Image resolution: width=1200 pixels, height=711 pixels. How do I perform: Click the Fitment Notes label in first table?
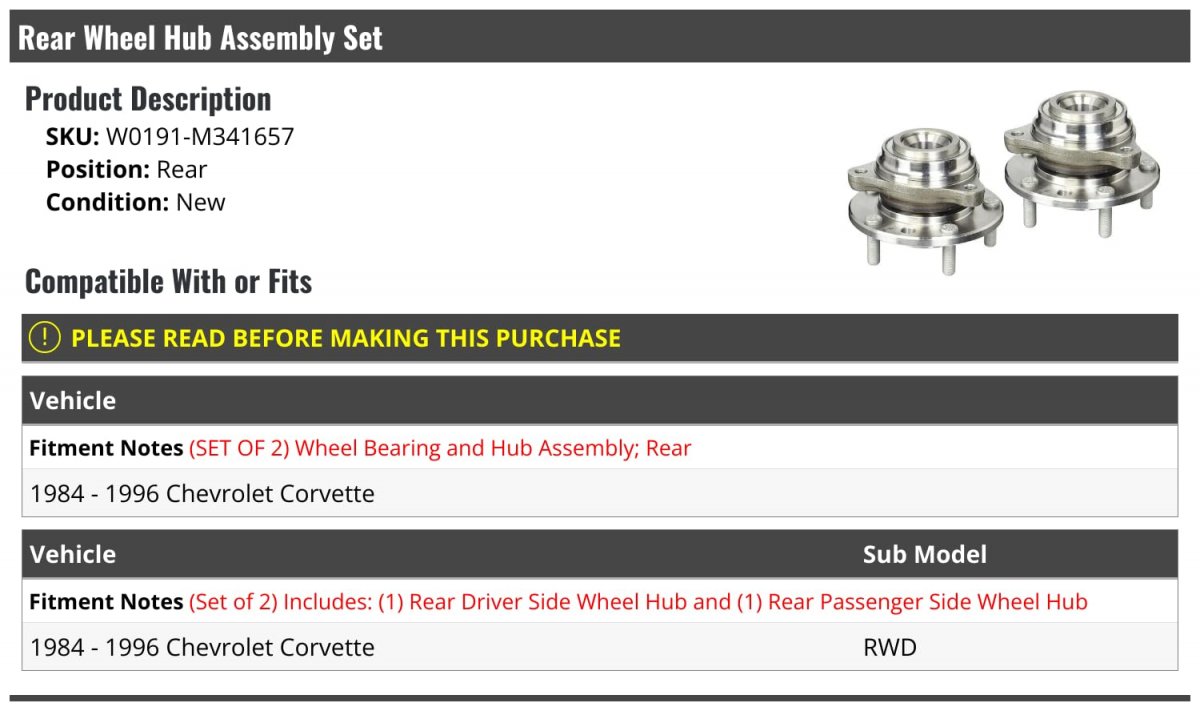click(x=106, y=448)
